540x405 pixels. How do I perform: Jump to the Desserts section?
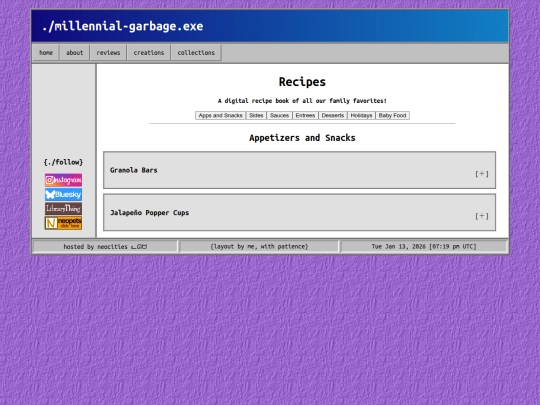[x=333, y=115]
